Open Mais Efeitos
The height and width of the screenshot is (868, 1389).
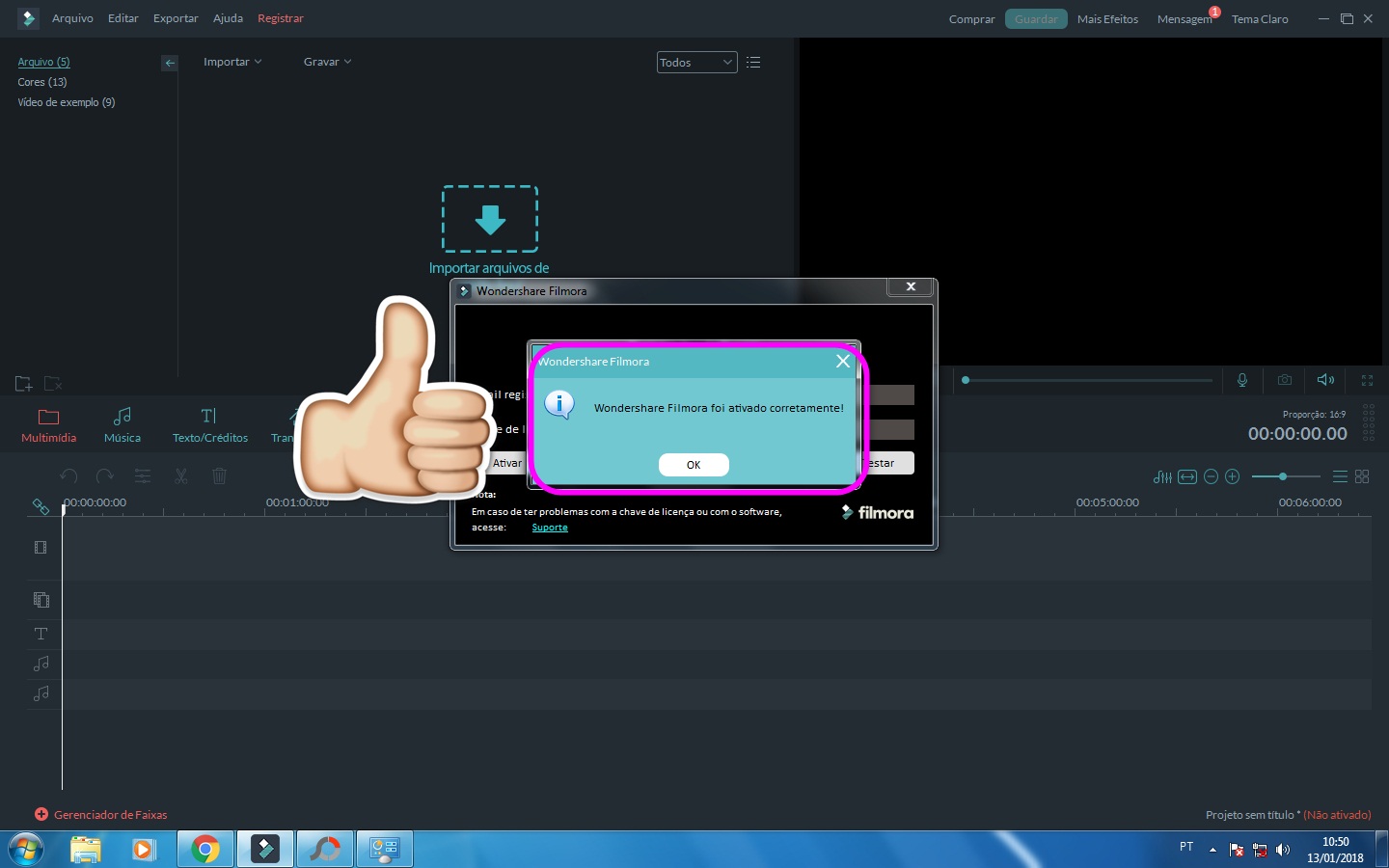pyautogui.click(x=1107, y=19)
